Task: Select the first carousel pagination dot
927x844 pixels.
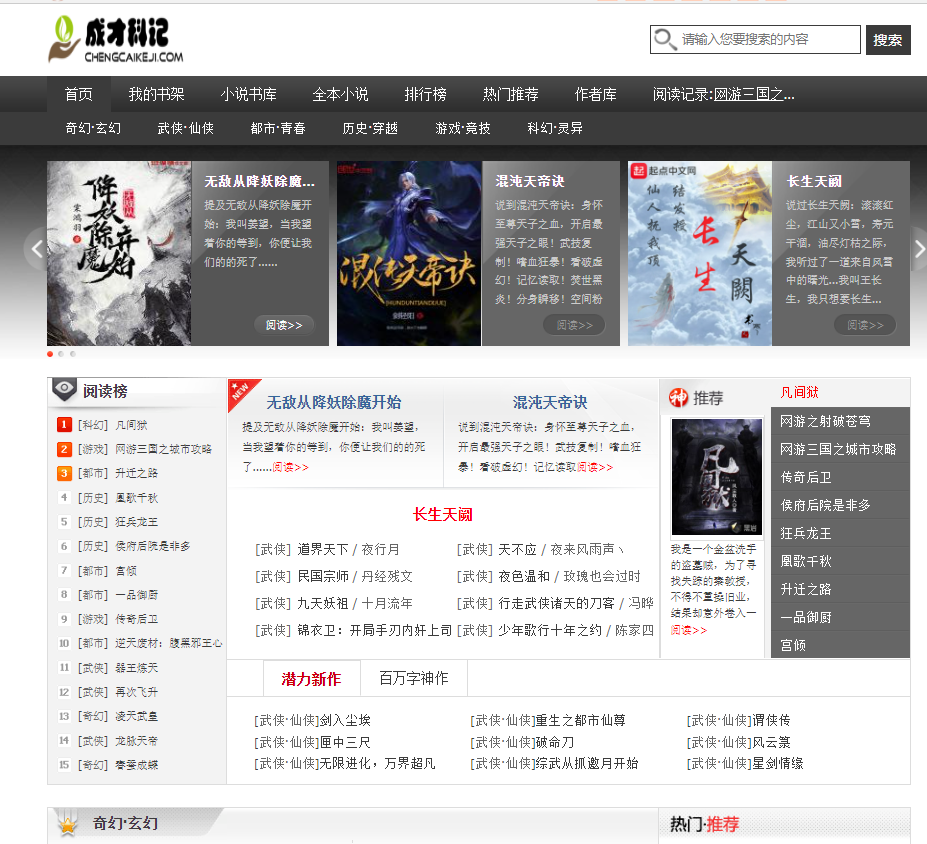Action: [x=50, y=354]
